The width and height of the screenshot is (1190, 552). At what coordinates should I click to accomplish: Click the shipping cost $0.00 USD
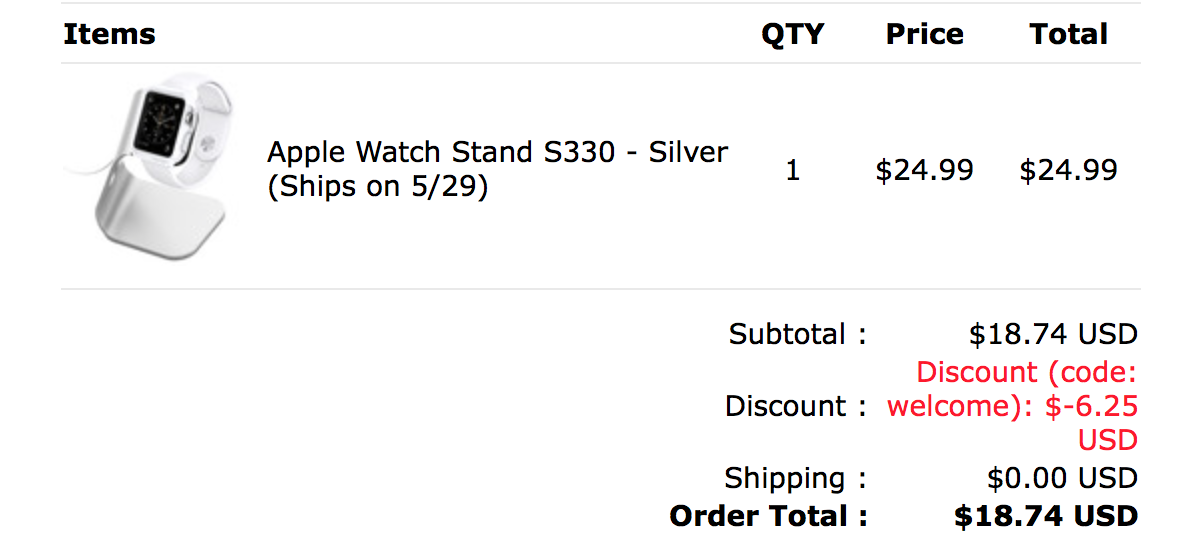coord(1062,478)
